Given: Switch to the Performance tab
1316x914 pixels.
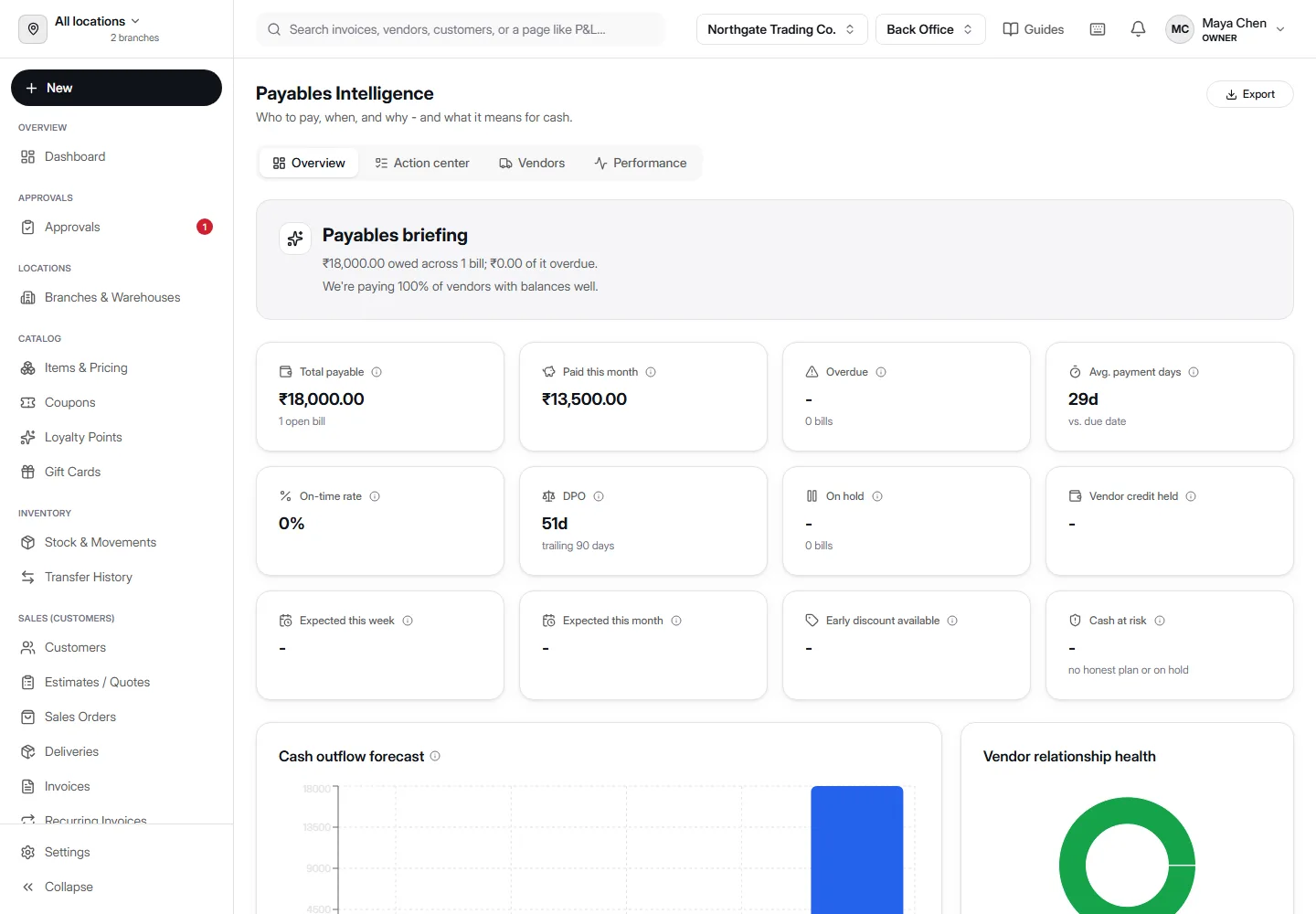Looking at the screenshot, I should pyautogui.click(x=641, y=163).
